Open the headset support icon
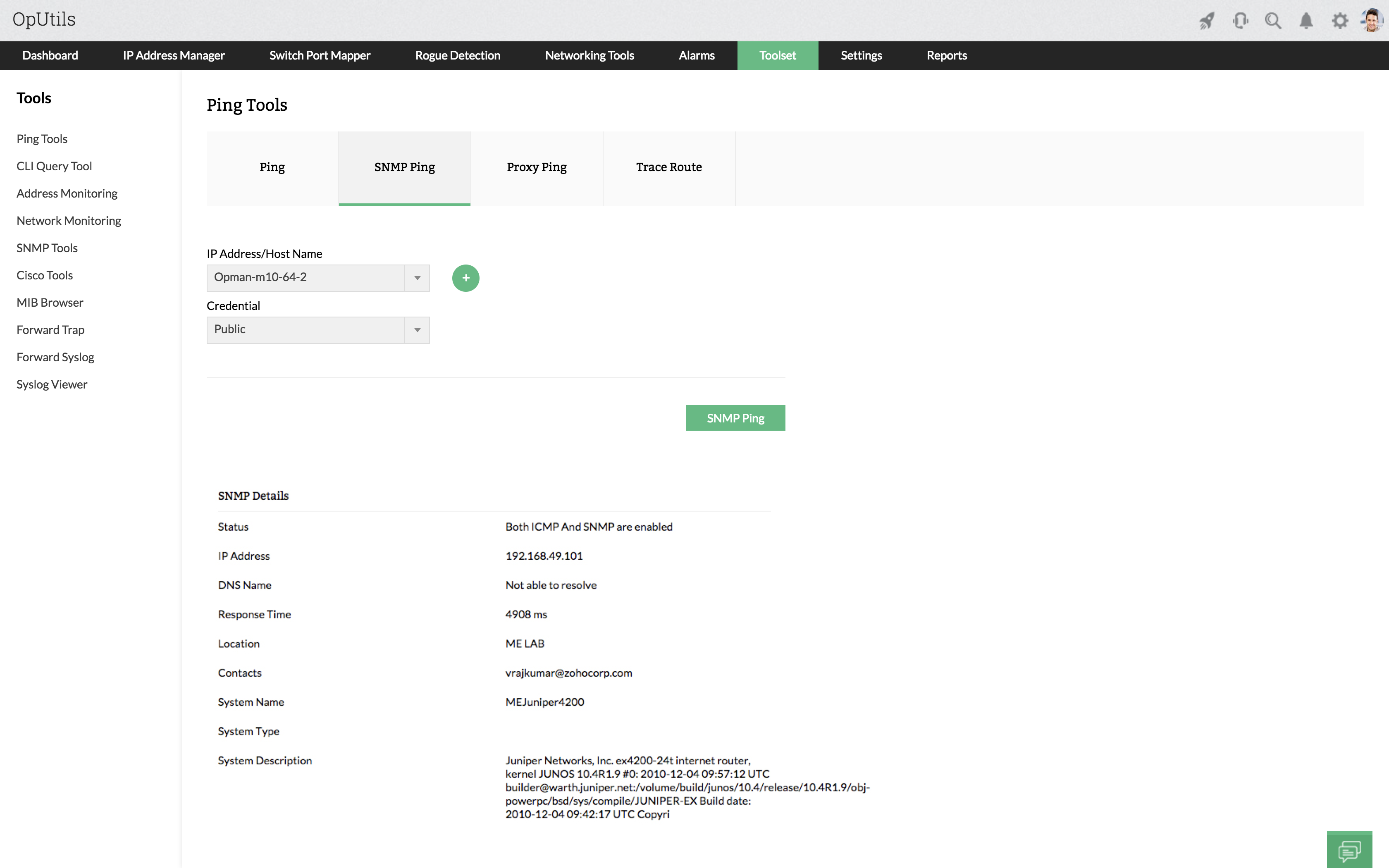This screenshot has width=1389, height=868. [1240, 21]
